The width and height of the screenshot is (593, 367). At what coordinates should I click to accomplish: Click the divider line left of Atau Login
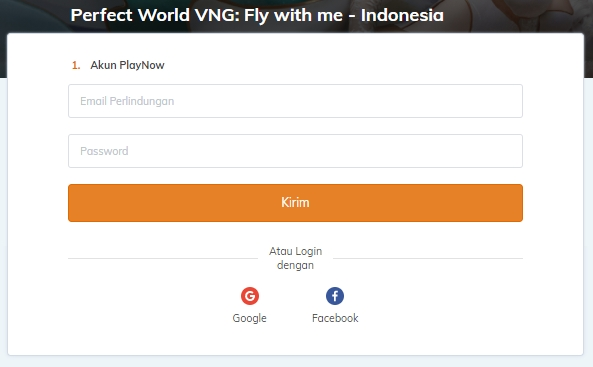click(163, 259)
